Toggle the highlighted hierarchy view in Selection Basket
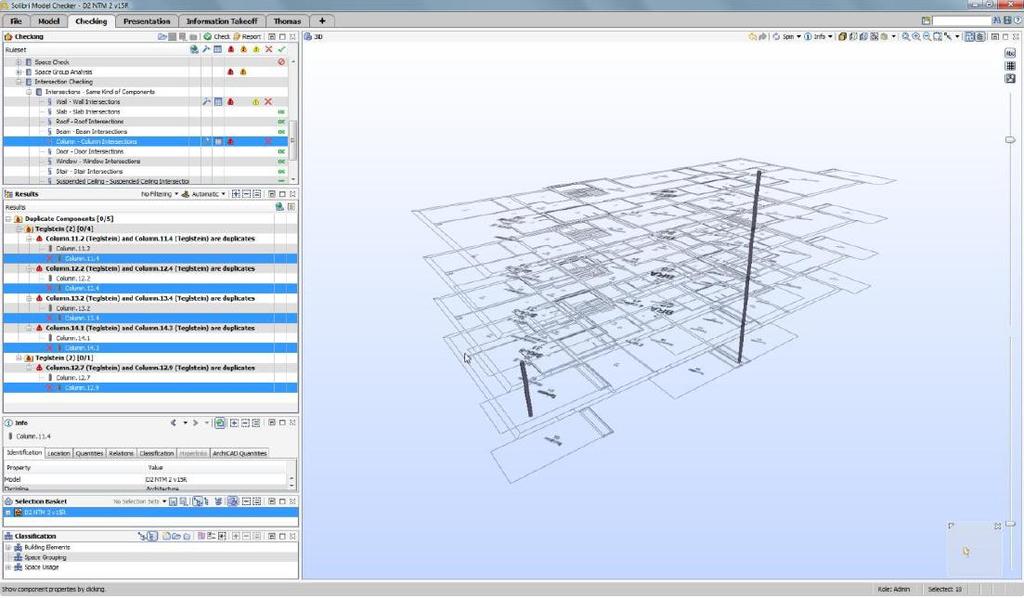 [x=197, y=501]
